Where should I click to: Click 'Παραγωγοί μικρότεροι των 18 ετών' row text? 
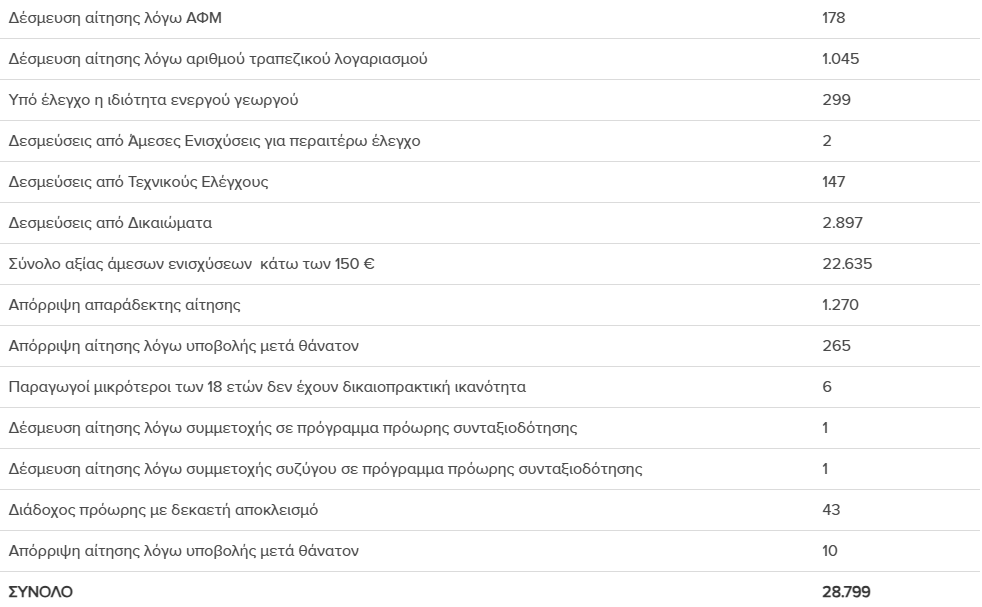click(267, 387)
